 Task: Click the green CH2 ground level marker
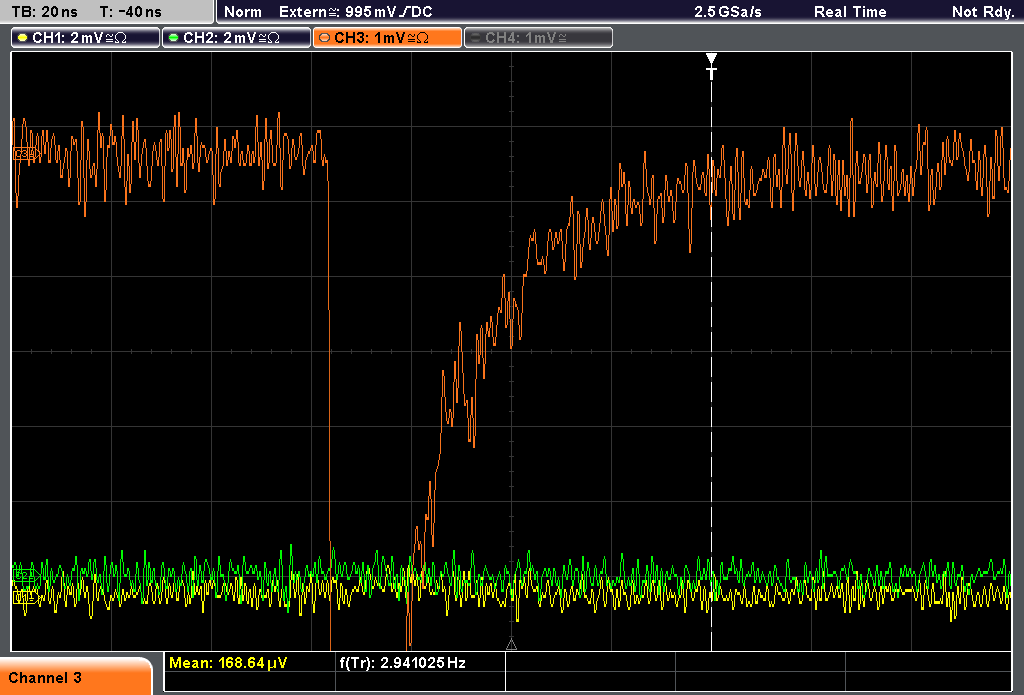(x=25, y=575)
